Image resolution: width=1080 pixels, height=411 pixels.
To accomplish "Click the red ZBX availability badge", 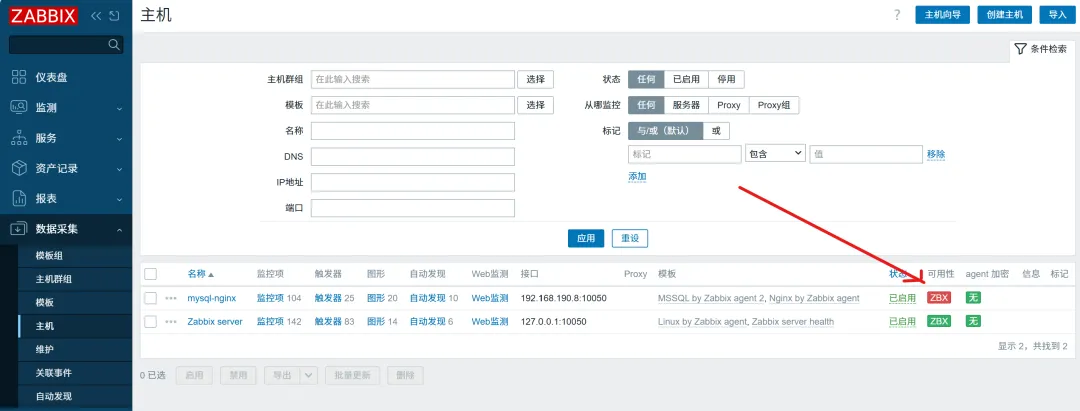I will pos(939,298).
